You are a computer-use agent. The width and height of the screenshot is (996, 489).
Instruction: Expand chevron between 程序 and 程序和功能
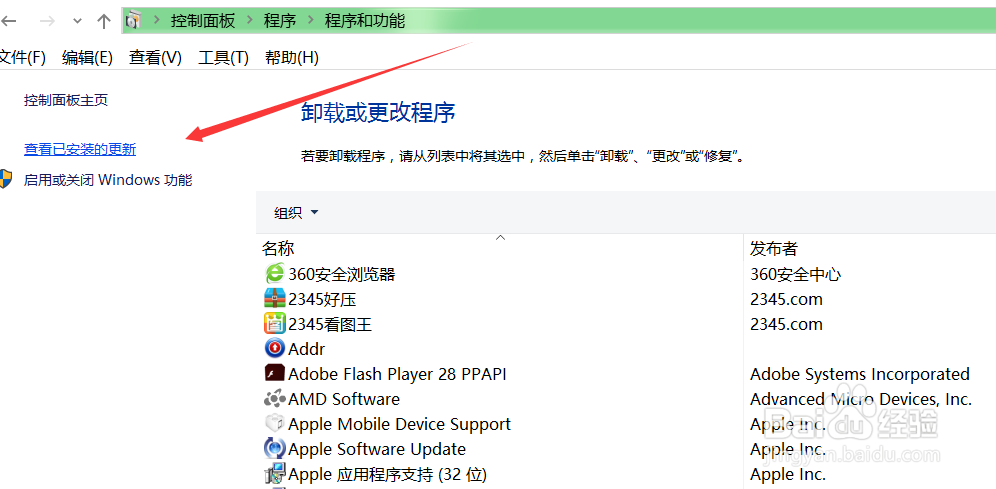coord(311,21)
